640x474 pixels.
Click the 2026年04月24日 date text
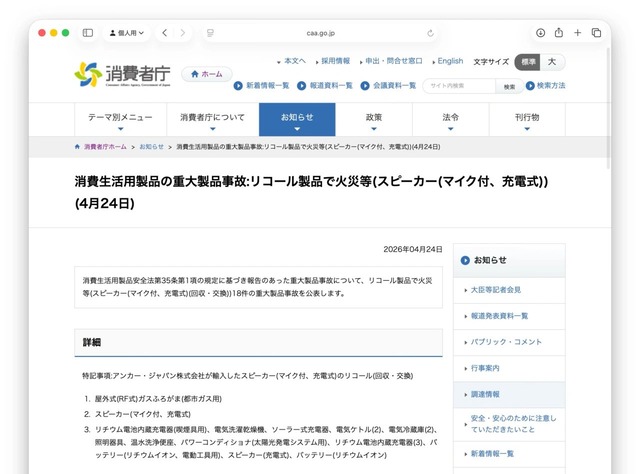(x=413, y=249)
